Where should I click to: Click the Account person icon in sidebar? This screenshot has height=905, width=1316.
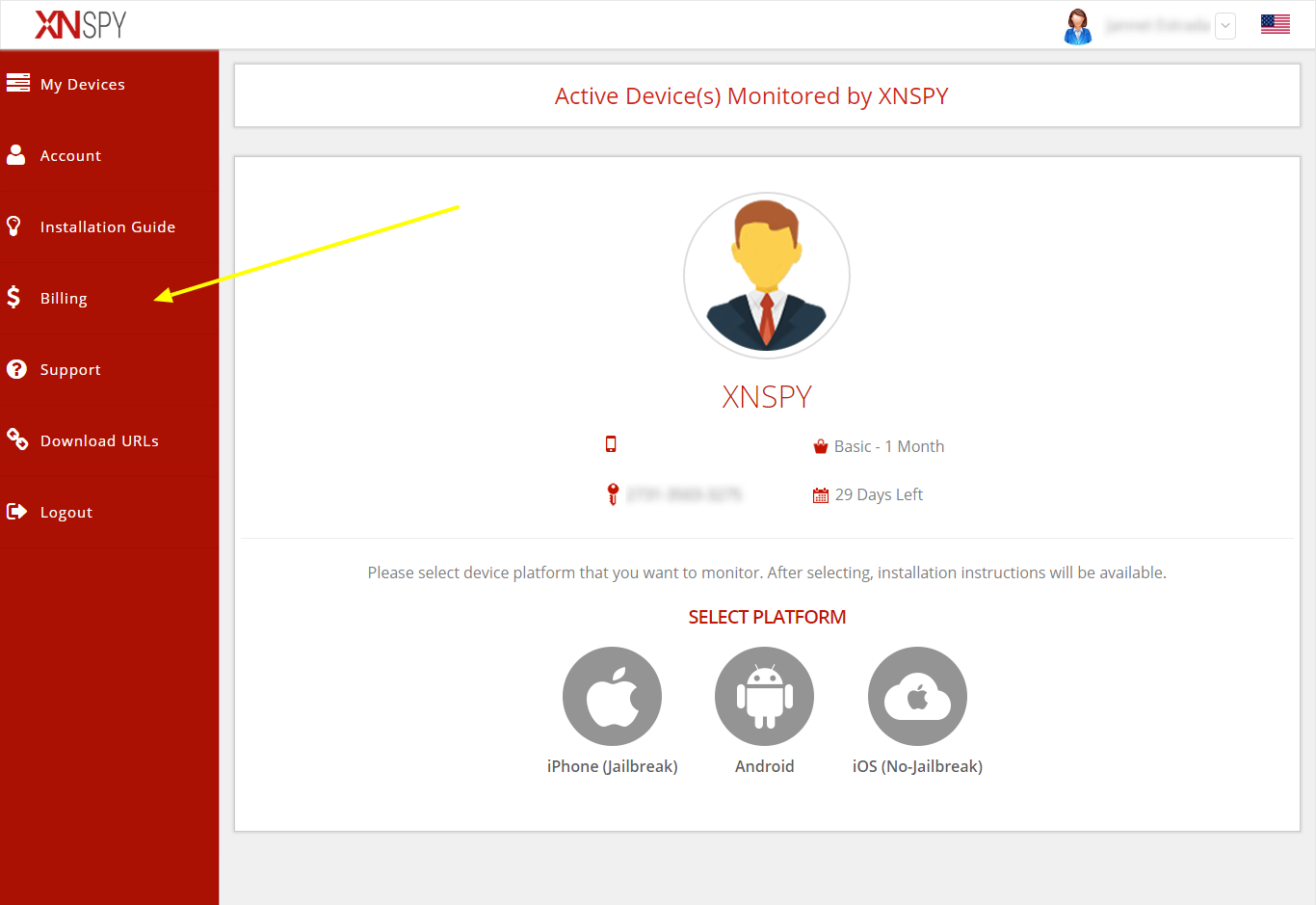[x=18, y=154]
